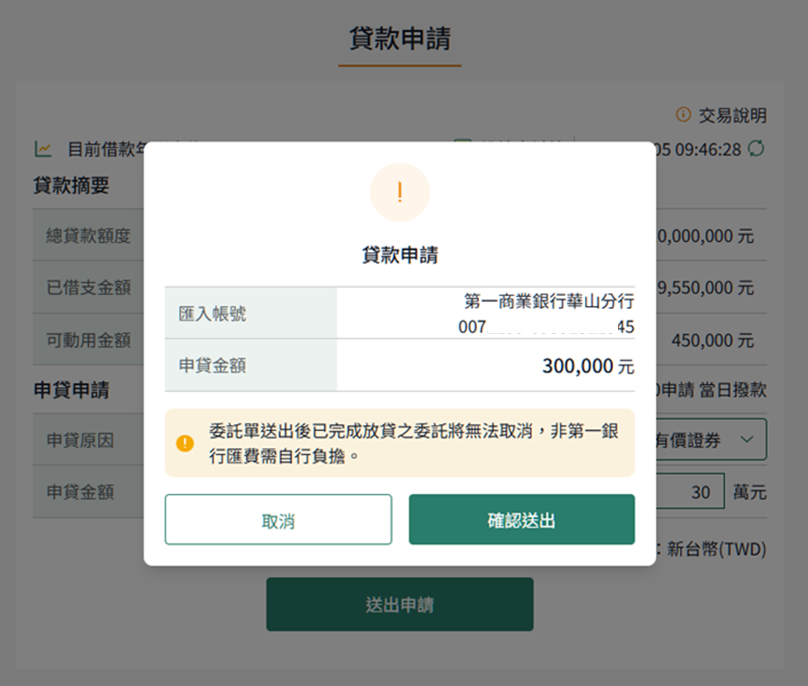Click the green refresh icon beside the timestamp

click(x=757, y=149)
